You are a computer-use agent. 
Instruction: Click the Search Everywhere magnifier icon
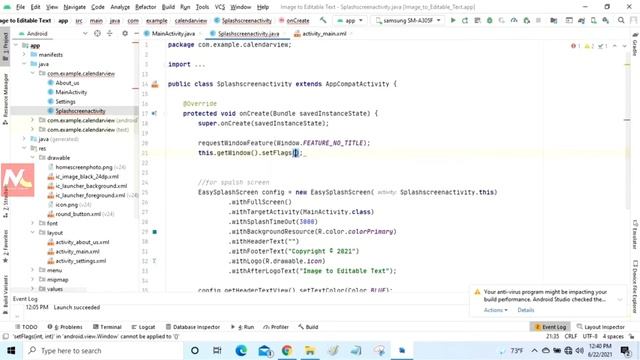coord(621,20)
